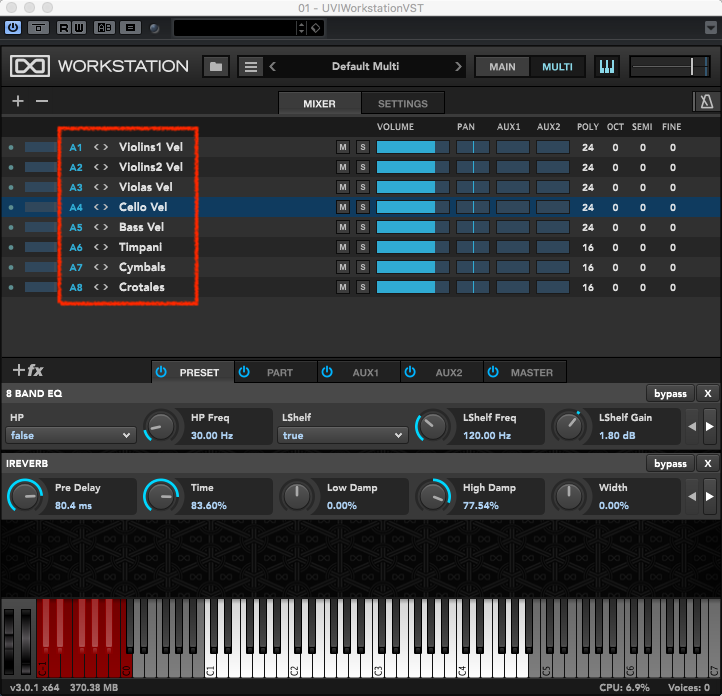Screen dimensions: 722x696
Task: Open the hamburger menu icon
Action: point(251,67)
